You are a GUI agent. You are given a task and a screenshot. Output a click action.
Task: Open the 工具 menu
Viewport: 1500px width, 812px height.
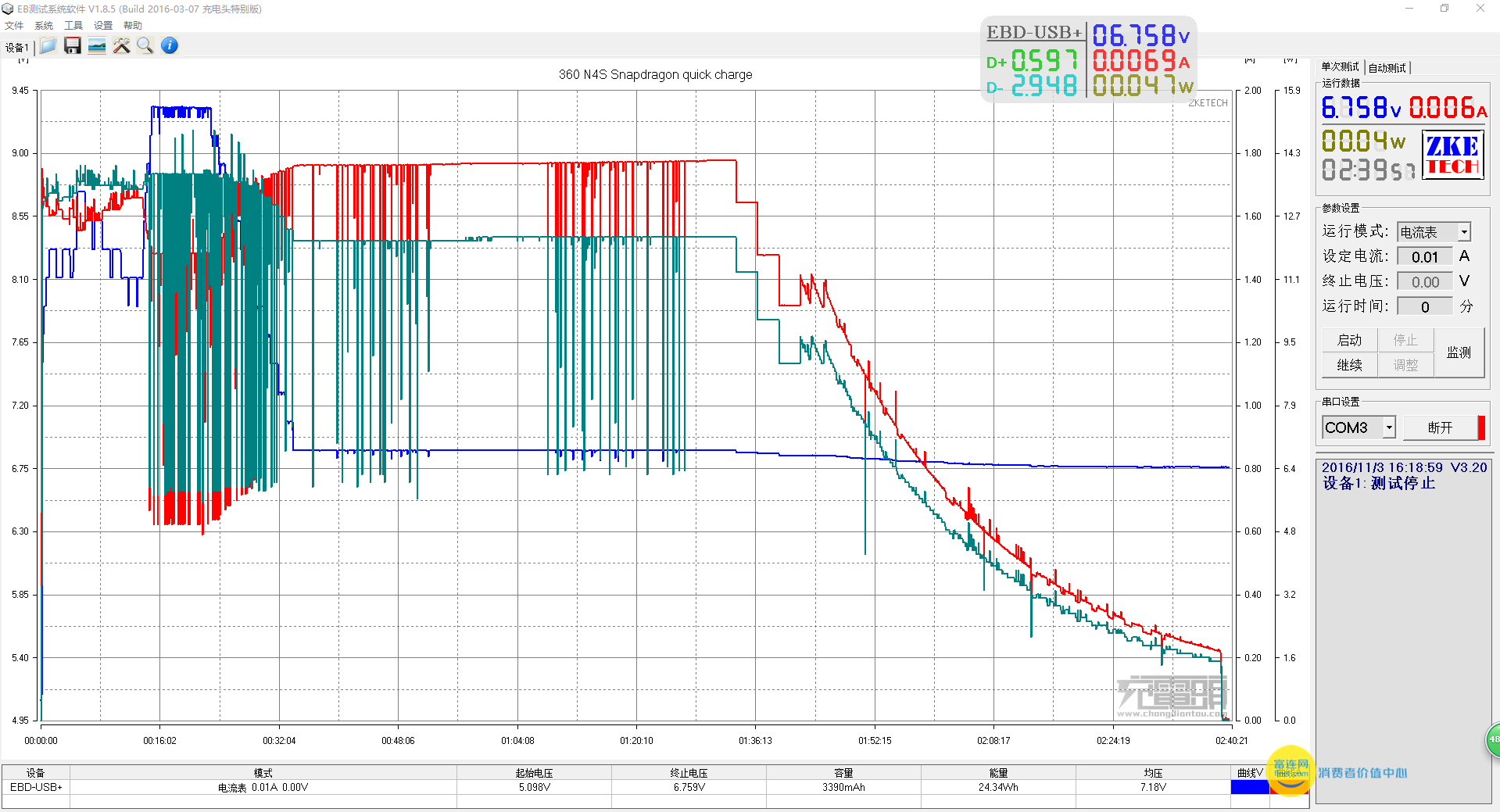[x=73, y=26]
